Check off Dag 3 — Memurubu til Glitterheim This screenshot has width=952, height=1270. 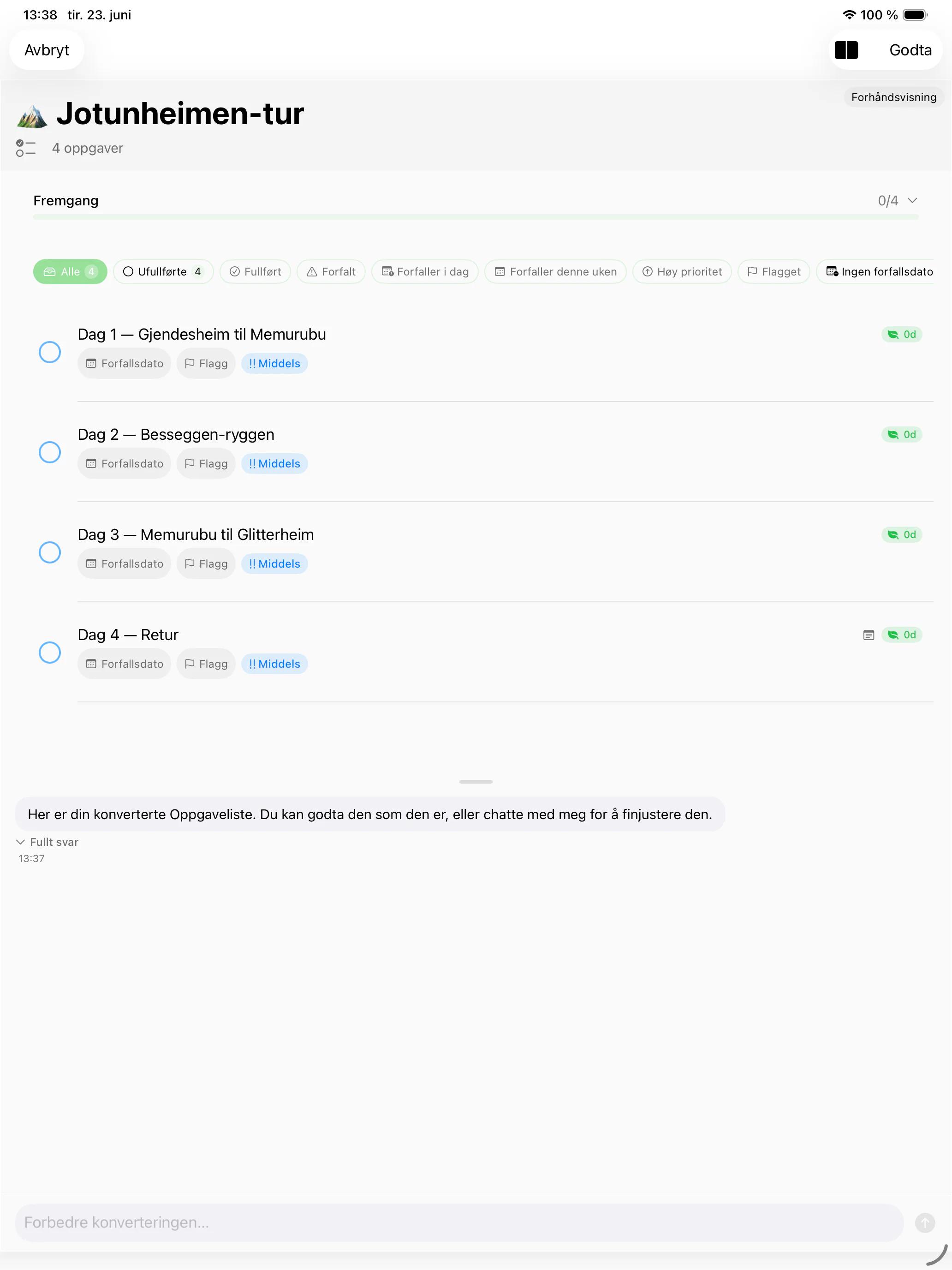point(50,552)
